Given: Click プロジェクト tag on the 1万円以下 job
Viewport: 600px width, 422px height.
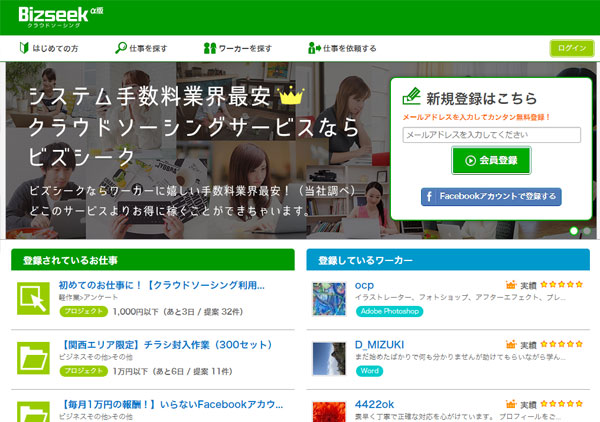Looking at the screenshot, I should point(83,371).
